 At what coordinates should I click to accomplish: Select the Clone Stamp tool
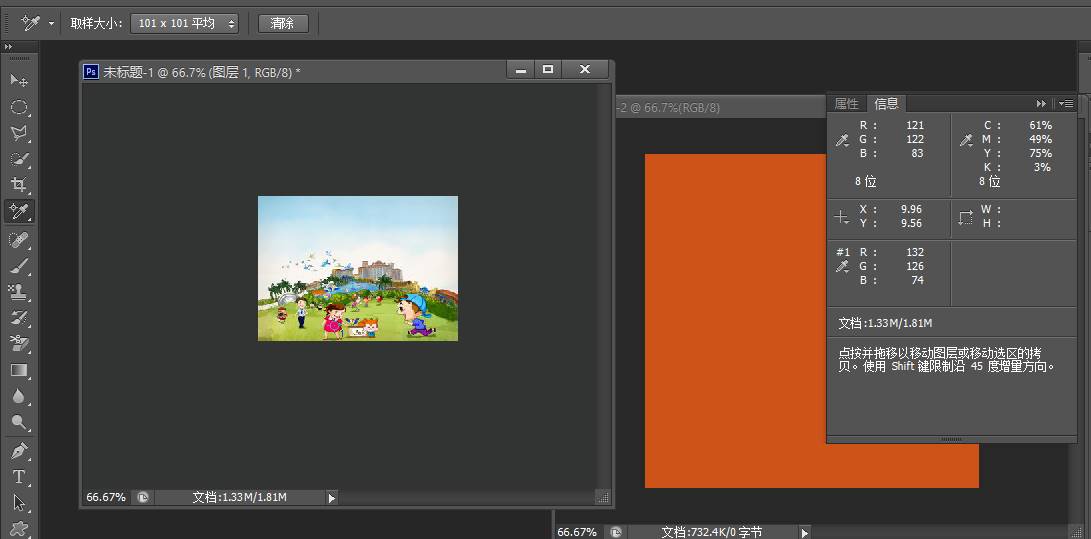[x=19, y=292]
